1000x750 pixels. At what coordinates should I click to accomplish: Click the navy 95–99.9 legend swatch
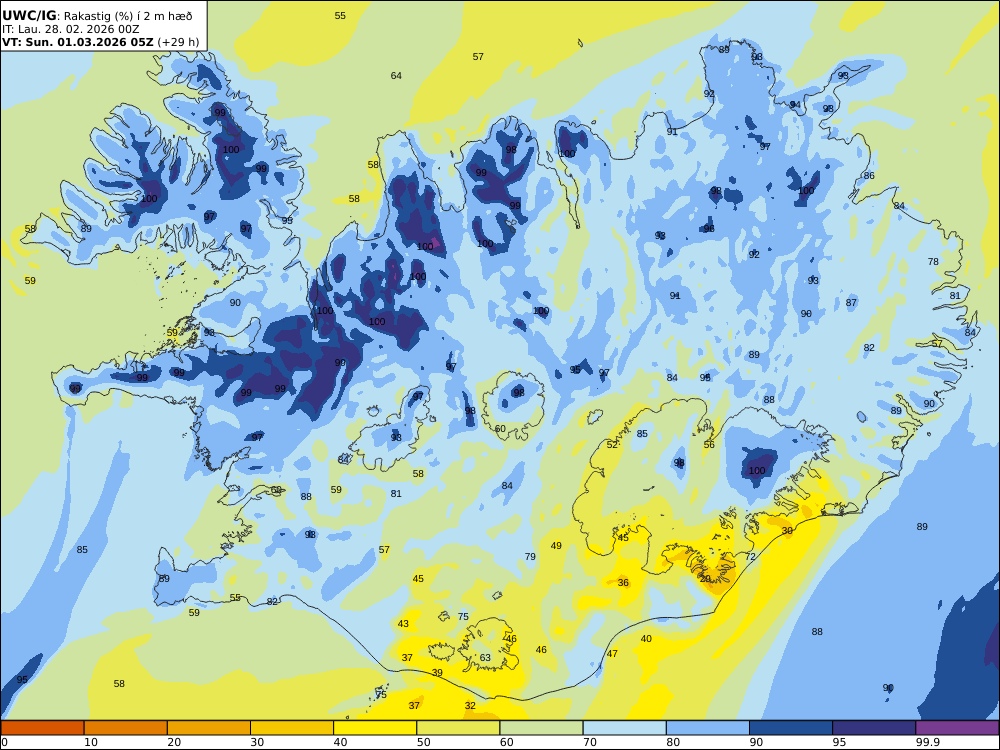(874, 728)
